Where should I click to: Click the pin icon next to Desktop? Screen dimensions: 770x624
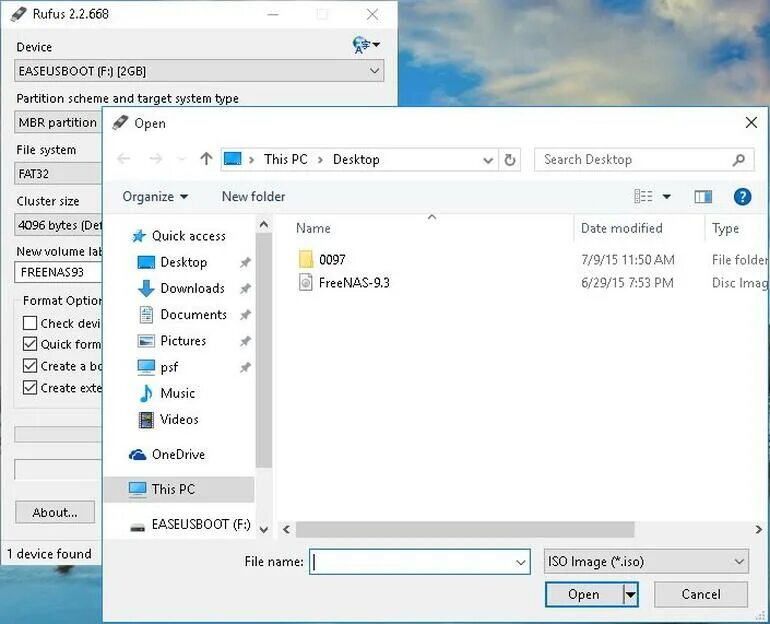click(x=245, y=263)
